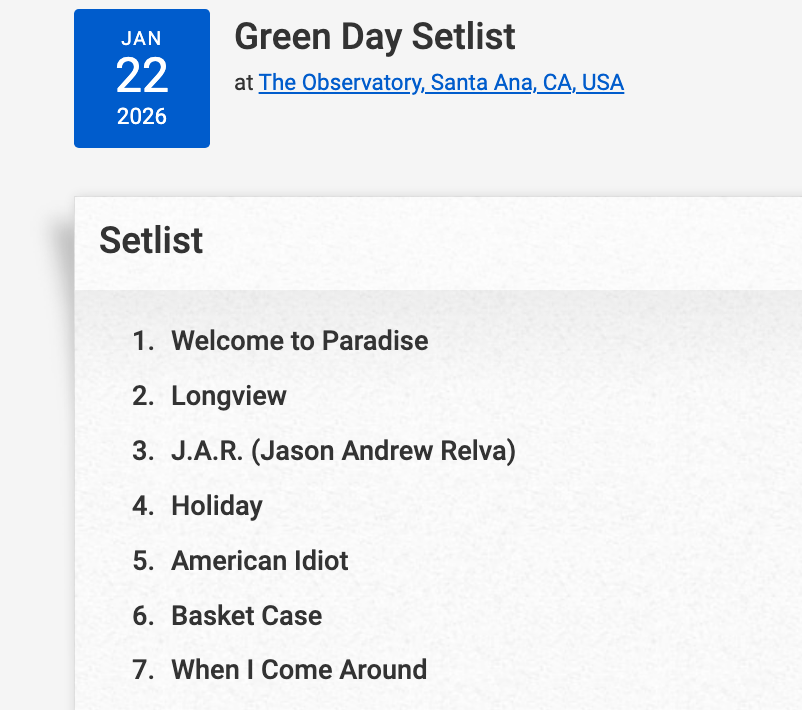
Task: Click list number 4 beside Holiday
Action: [143, 506]
